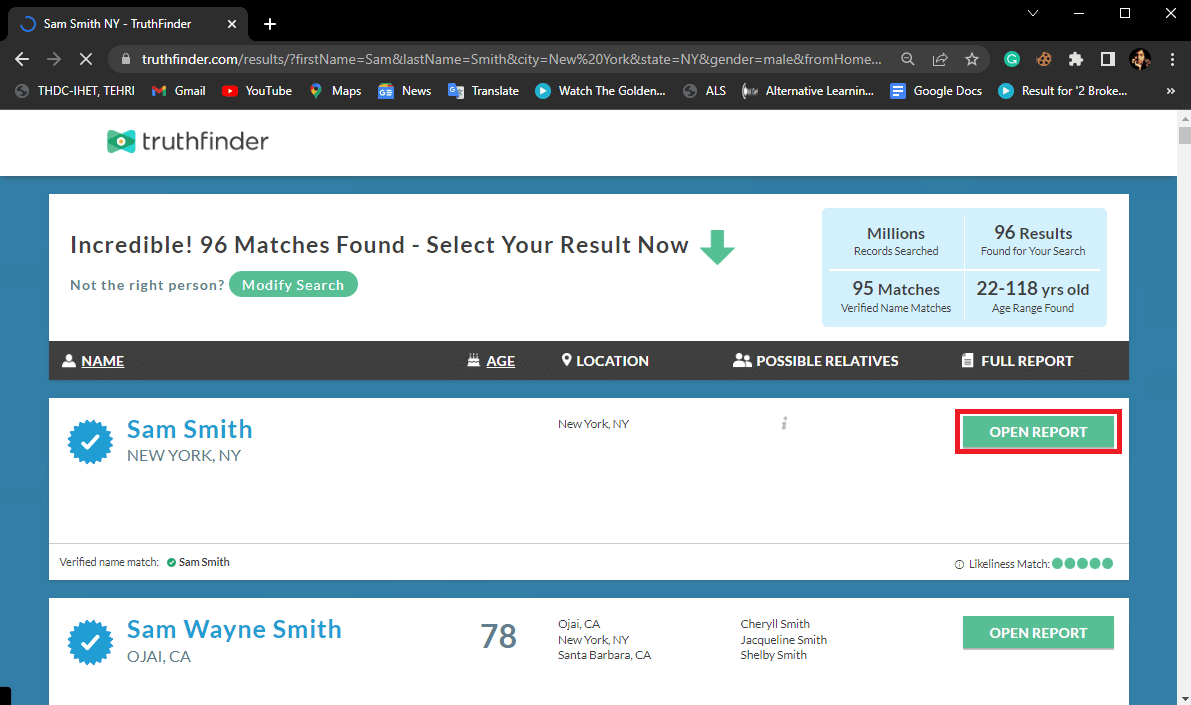Open a new browser tab
The width and height of the screenshot is (1191, 705).
click(x=270, y=24)
